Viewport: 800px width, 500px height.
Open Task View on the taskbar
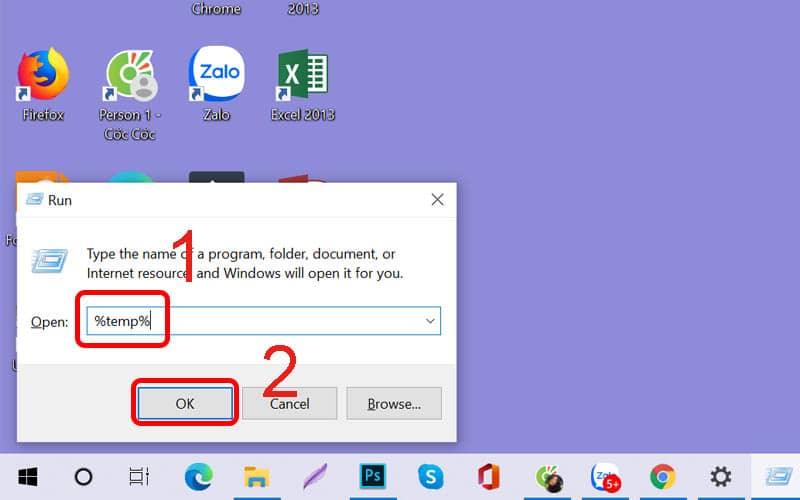pyautogui.click(x=140, y=476)
